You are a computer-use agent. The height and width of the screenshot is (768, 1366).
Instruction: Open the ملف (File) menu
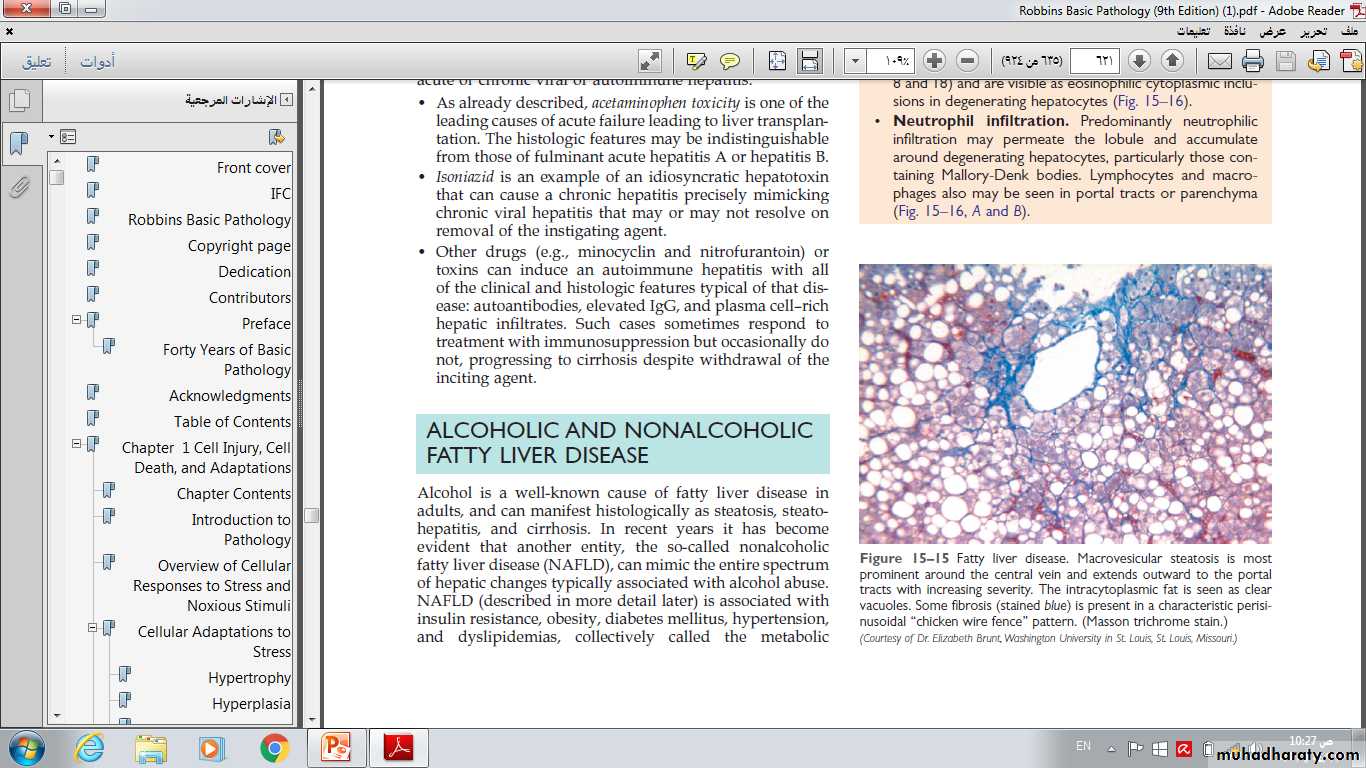(1349, 31)
